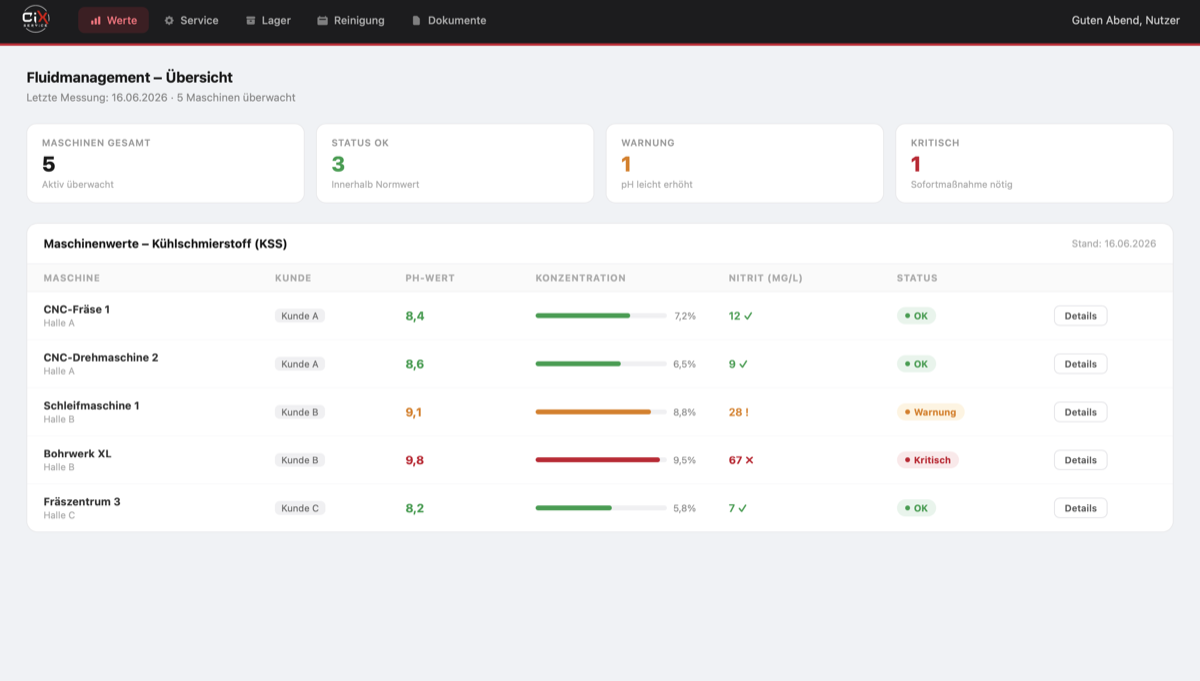Image resolution: width=1200 pixels, height=681 pixels.
Task: Select the Status OK summary card
Action: pyautogui.click(x=455, y=163)
